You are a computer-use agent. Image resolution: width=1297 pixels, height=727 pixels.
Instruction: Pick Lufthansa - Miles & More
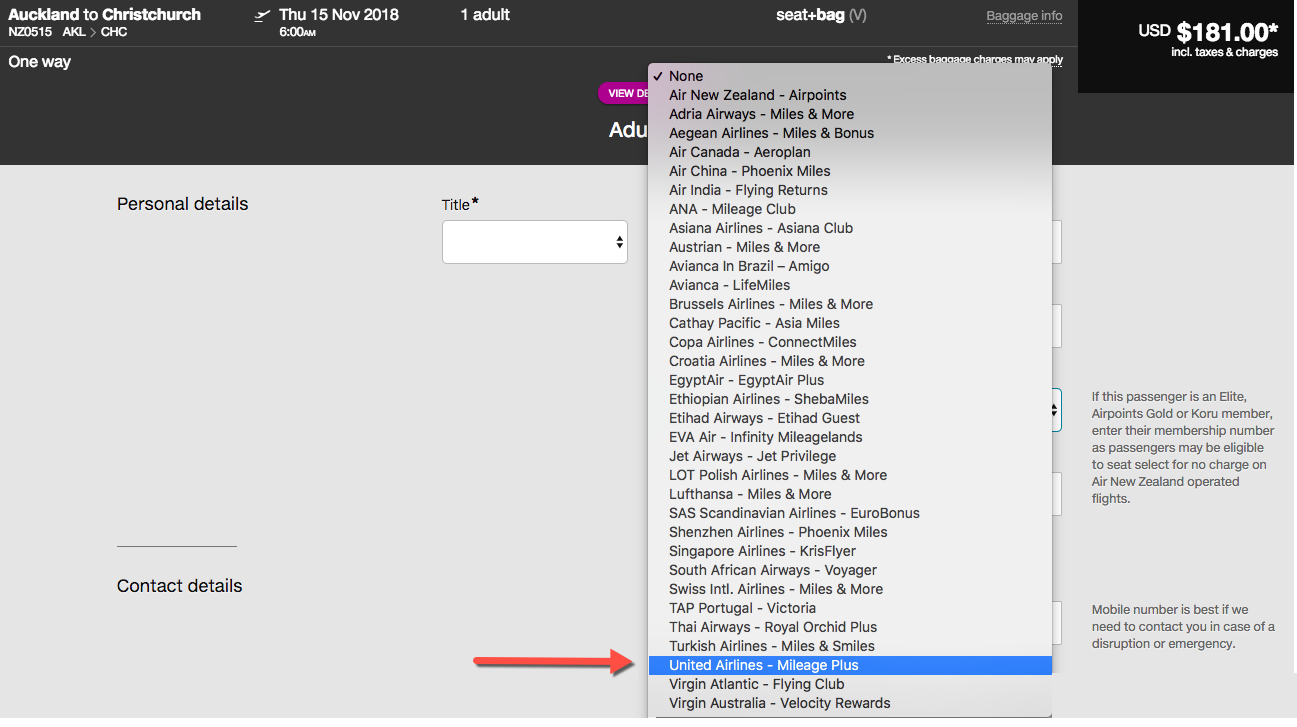pyautogui.click(x=850, y=494)
